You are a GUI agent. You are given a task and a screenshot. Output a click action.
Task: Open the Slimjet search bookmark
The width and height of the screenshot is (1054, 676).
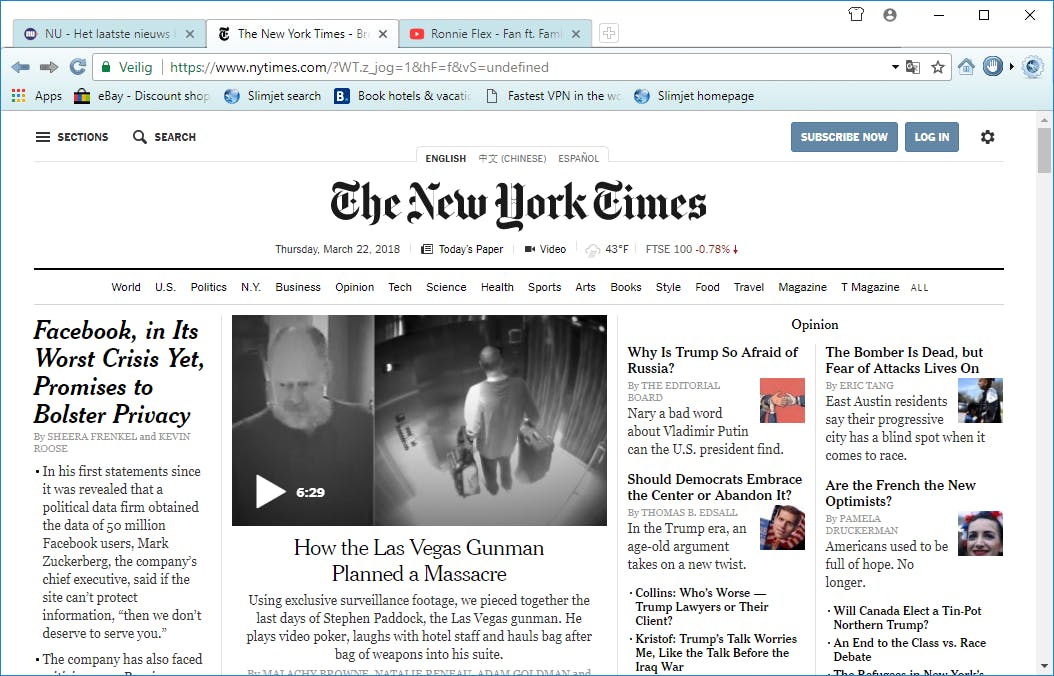point(273,96)
